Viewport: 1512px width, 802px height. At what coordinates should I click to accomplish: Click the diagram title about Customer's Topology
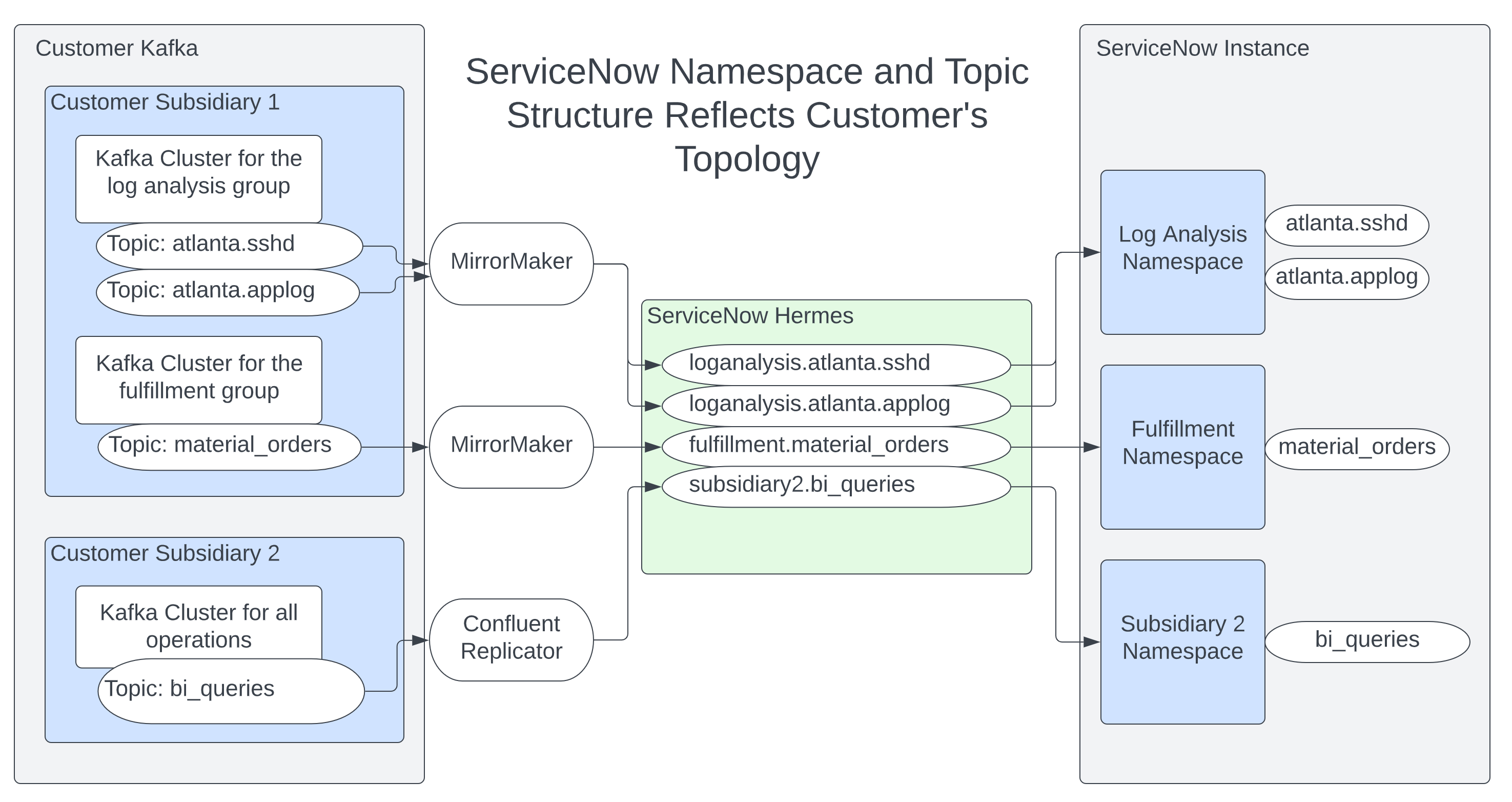747,115
